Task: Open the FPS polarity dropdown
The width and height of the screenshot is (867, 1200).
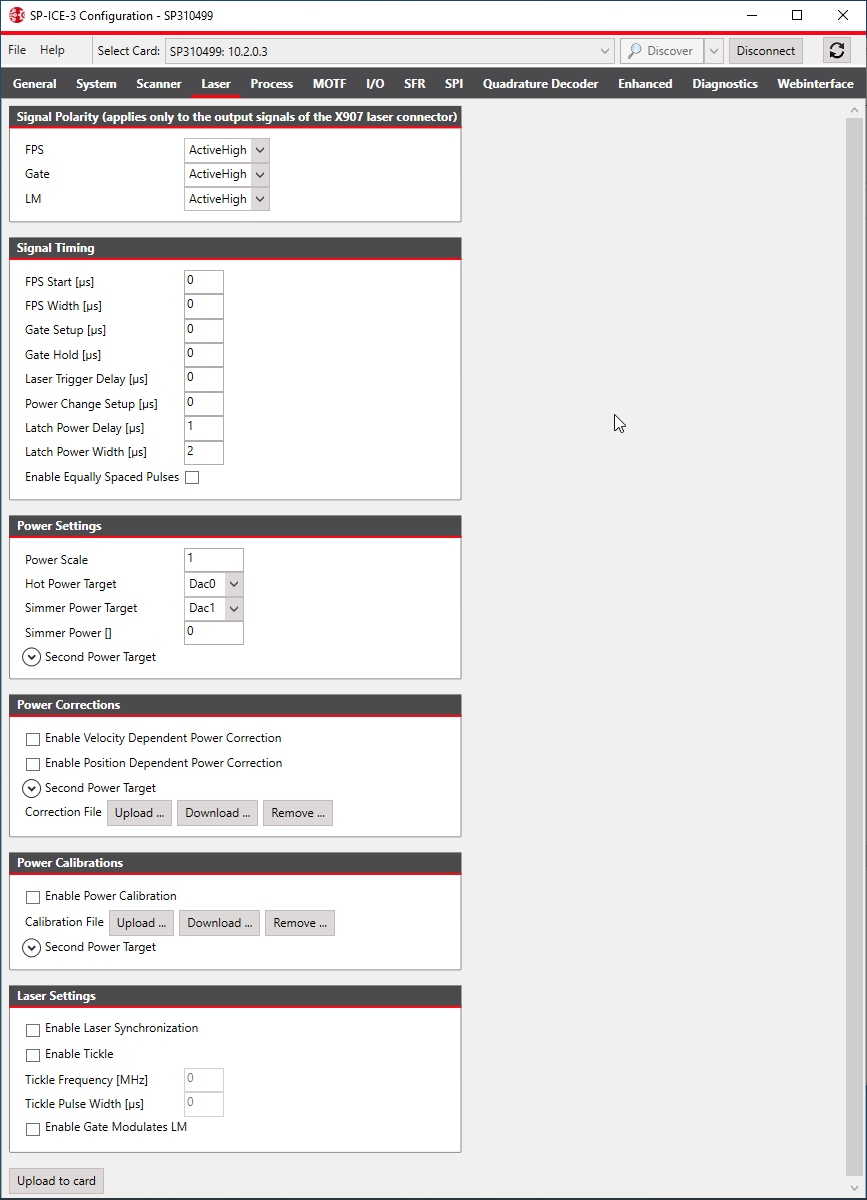Action: (261, 149)
